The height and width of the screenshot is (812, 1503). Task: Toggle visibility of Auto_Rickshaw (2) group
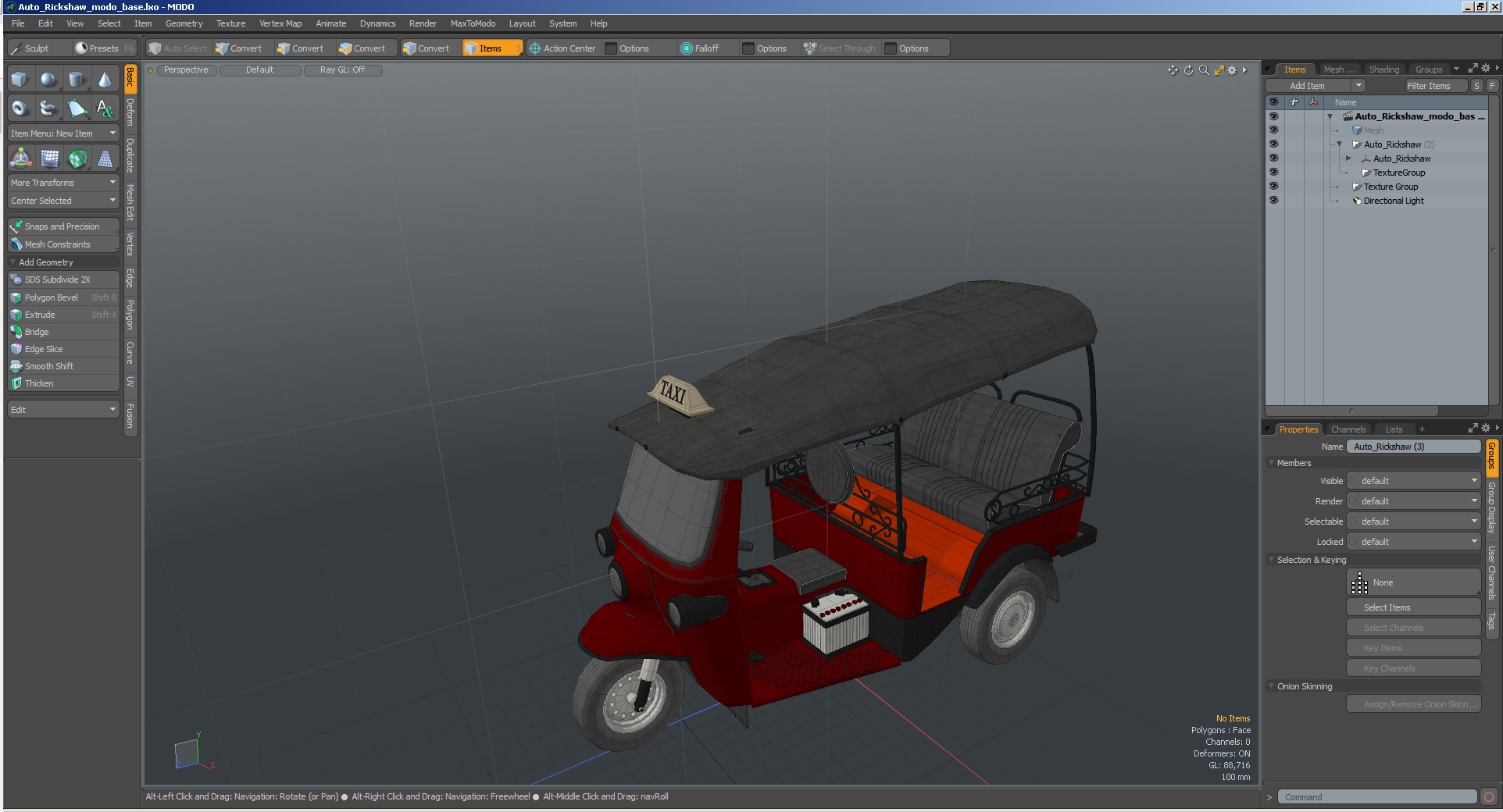[1273, 144]
